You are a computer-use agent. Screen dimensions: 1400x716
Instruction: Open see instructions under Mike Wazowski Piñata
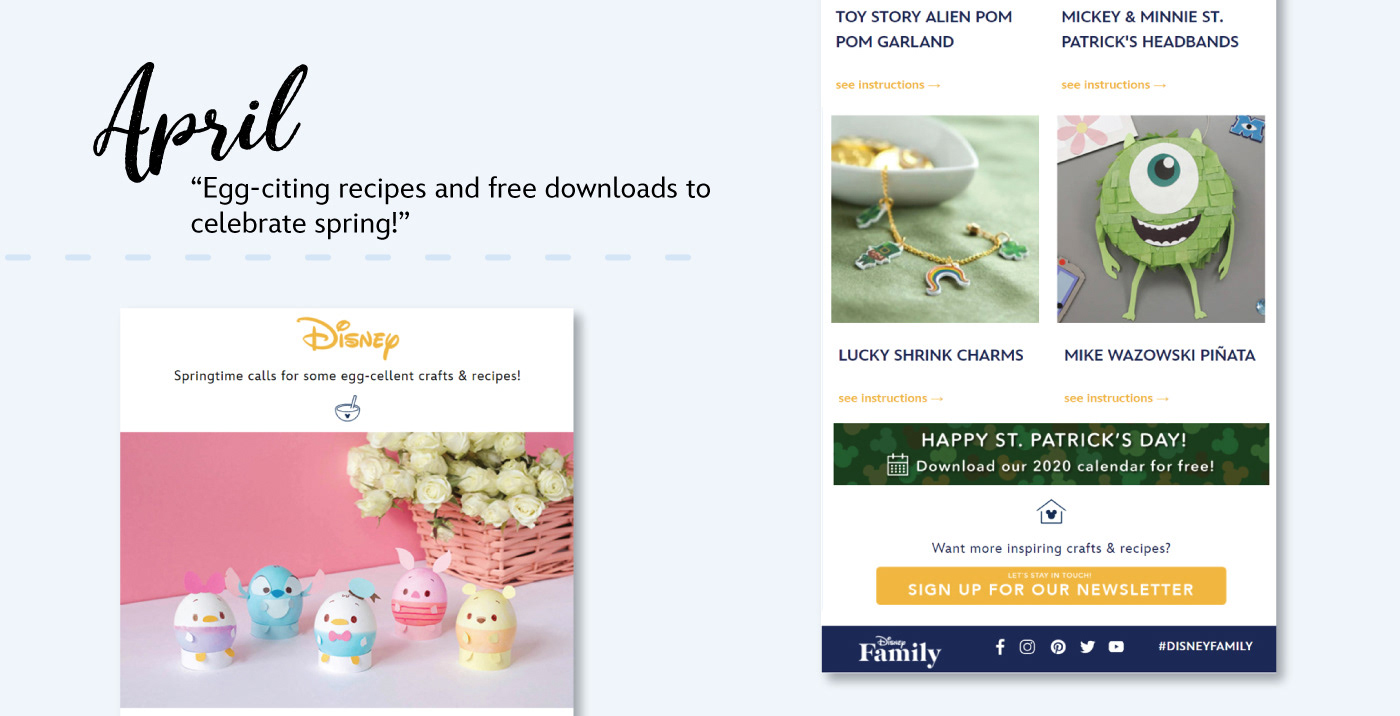pos(1117,398)
